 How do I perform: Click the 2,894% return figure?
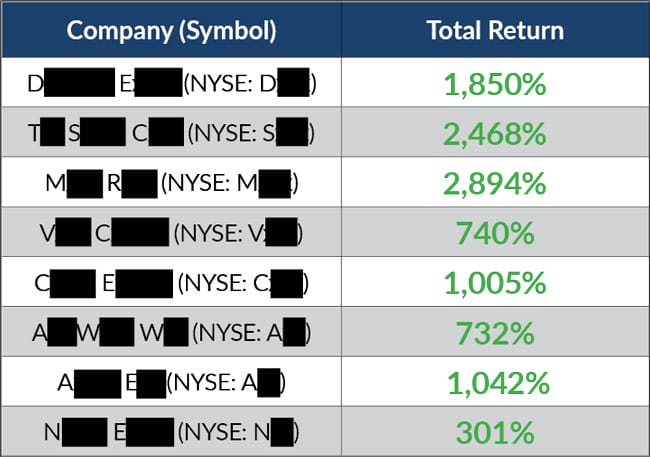click(494, 183)
